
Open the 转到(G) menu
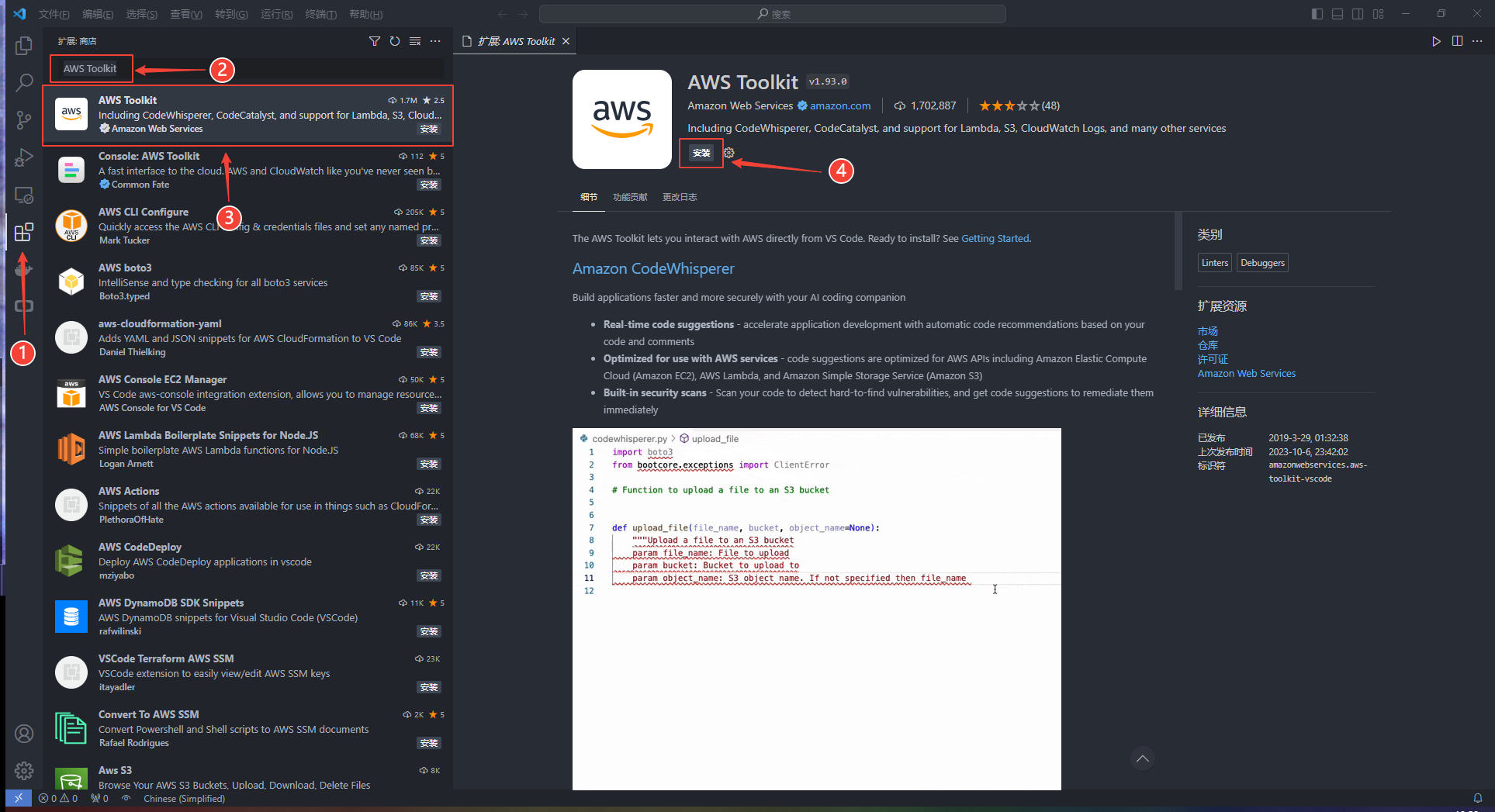click(231, 14)
